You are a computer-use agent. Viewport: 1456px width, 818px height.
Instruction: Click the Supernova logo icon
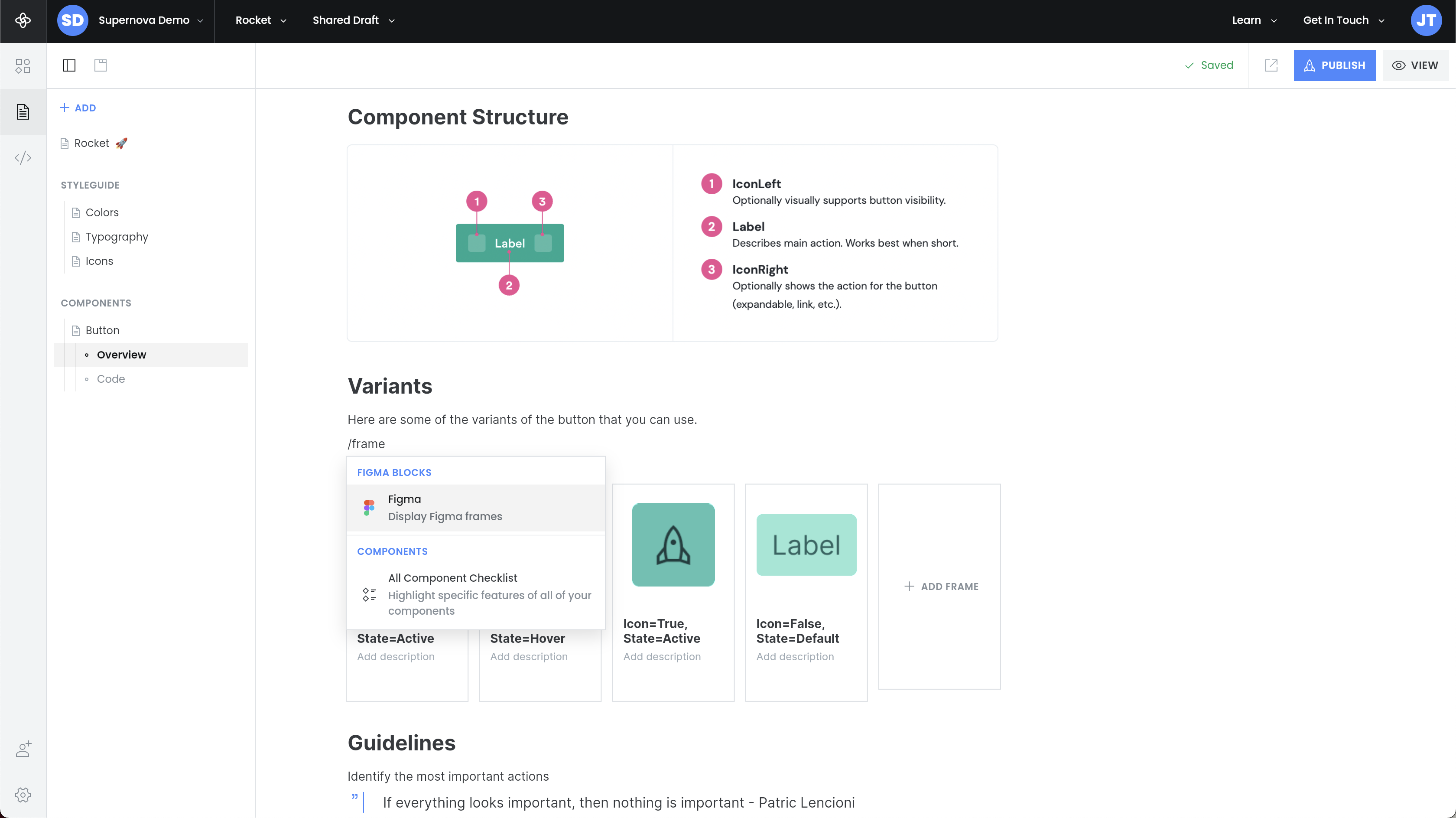[x=23, y=21]
